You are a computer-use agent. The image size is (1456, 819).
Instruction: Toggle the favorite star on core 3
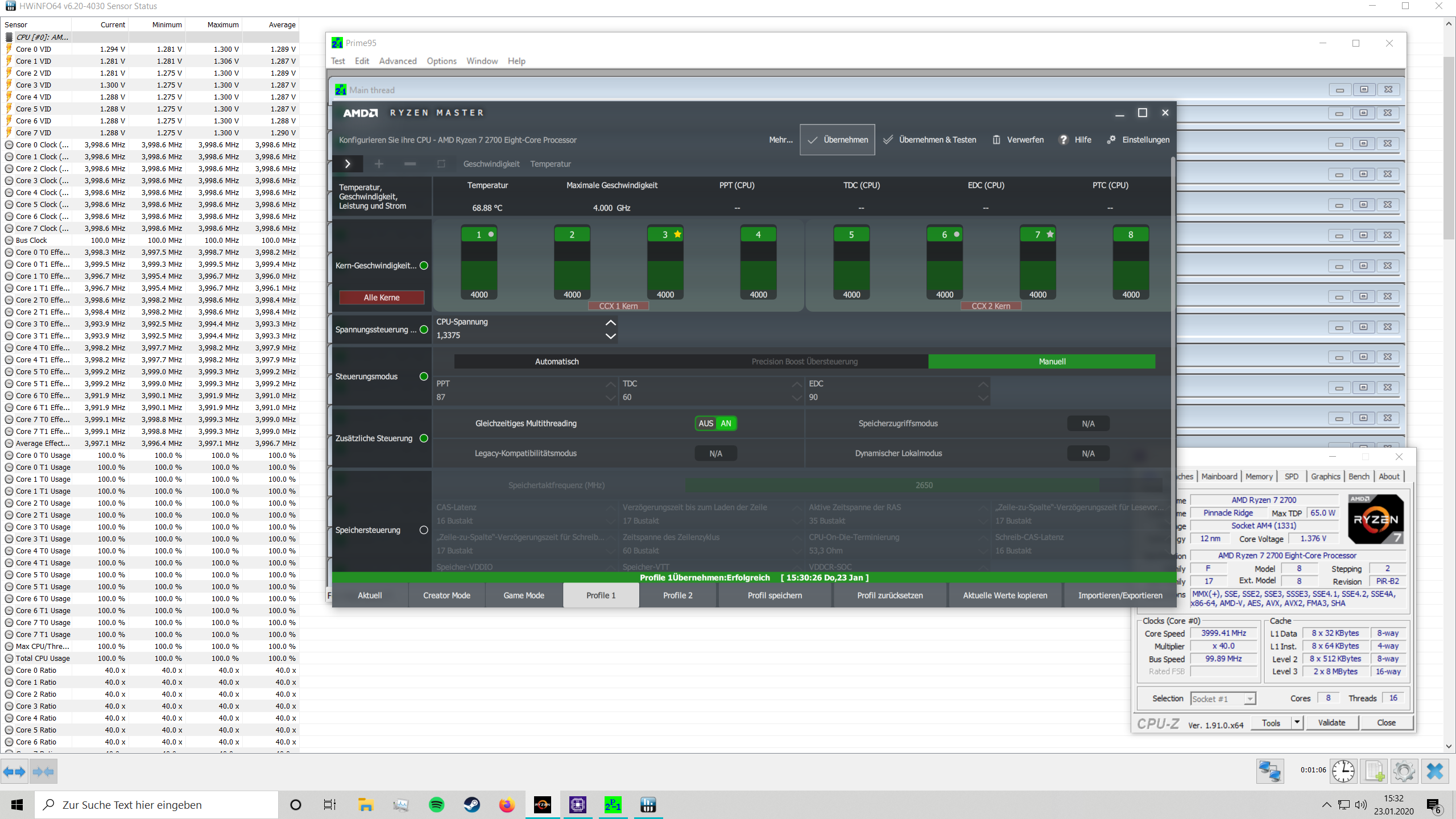pos(677,234)
